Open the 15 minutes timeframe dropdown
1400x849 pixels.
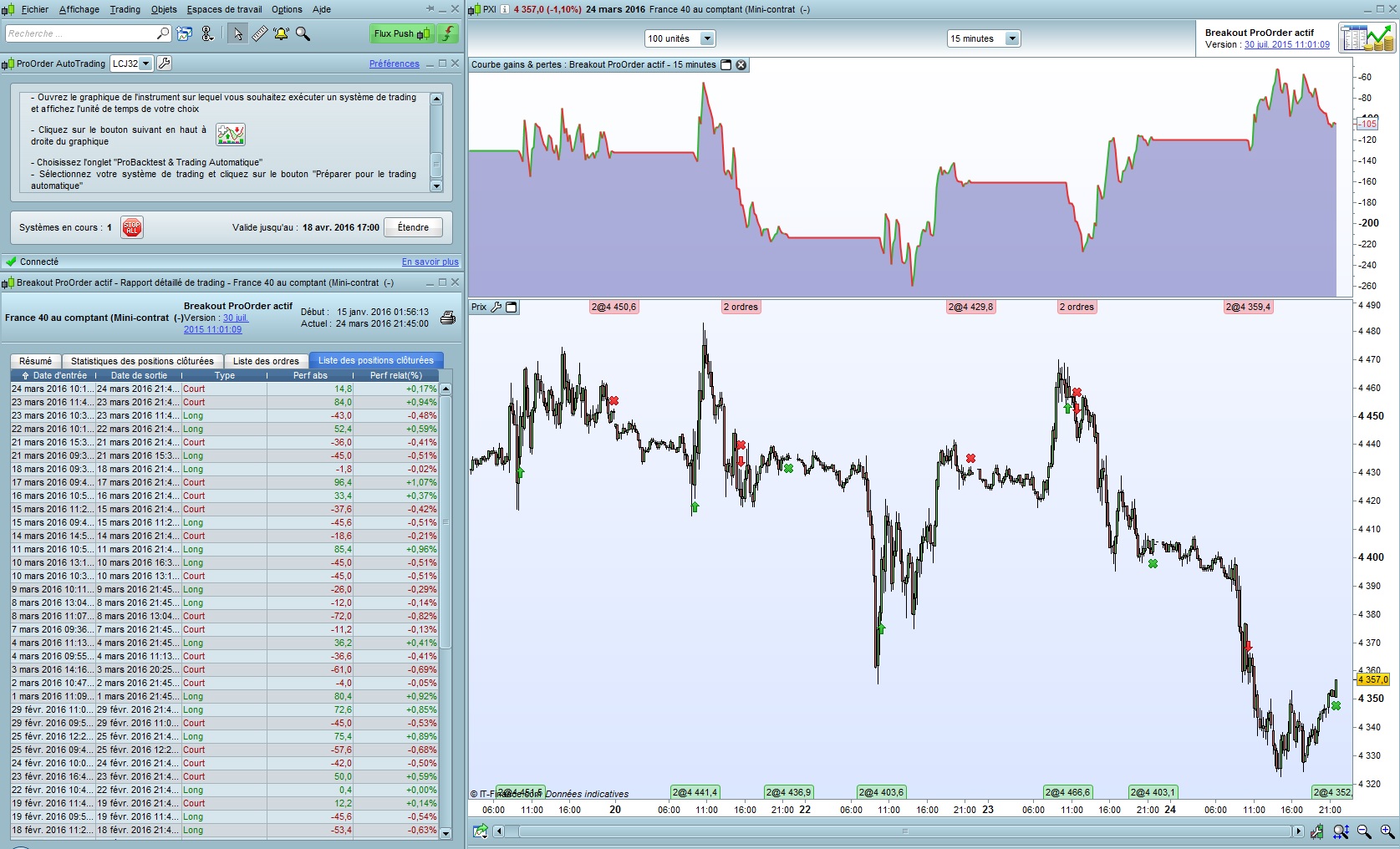pyautogui.click(x=984, y=38)
